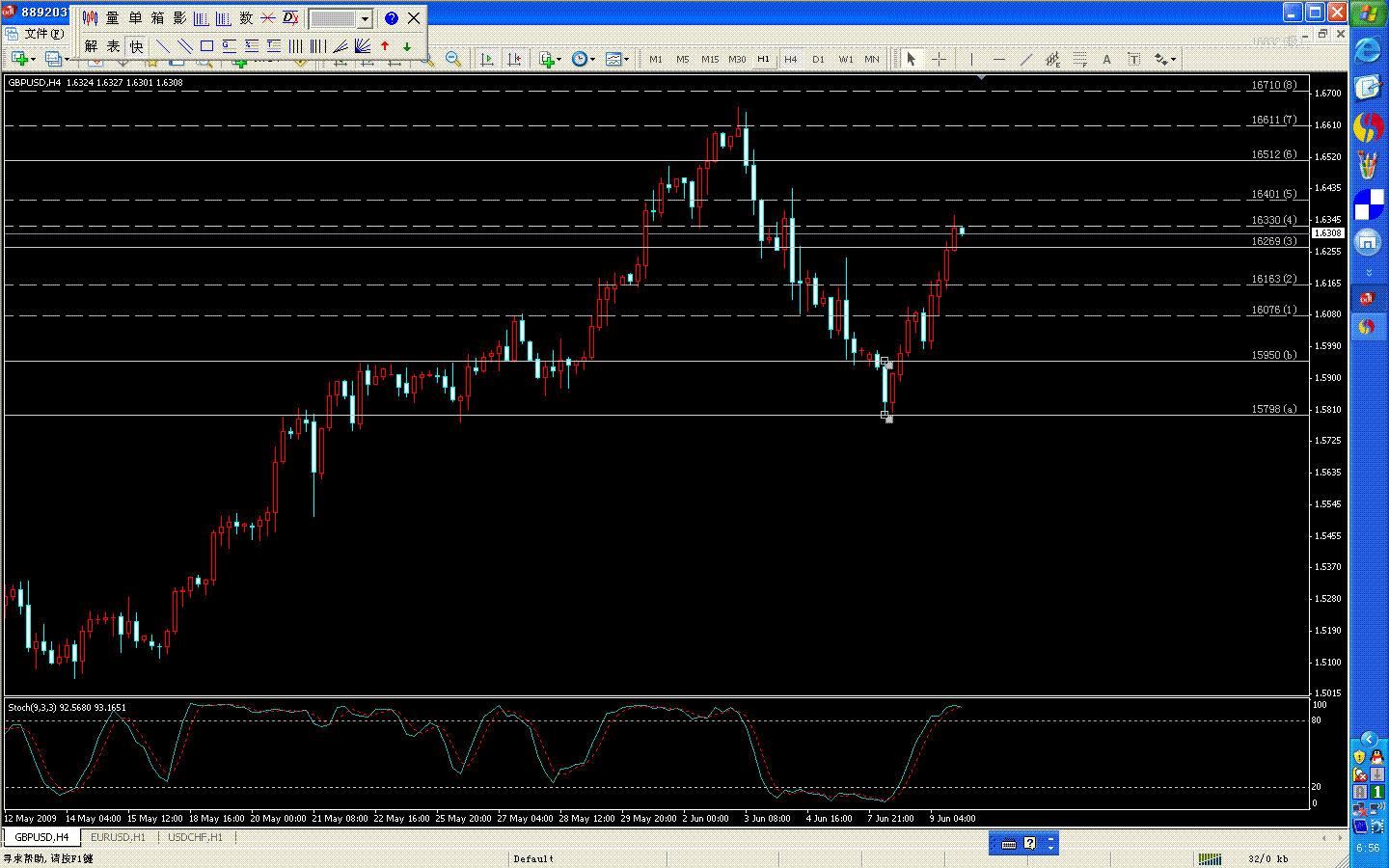Viewport: 1389px width, 868px height.
Task: Select the equidistant channel tool
Action: [x=1053, y=59]
